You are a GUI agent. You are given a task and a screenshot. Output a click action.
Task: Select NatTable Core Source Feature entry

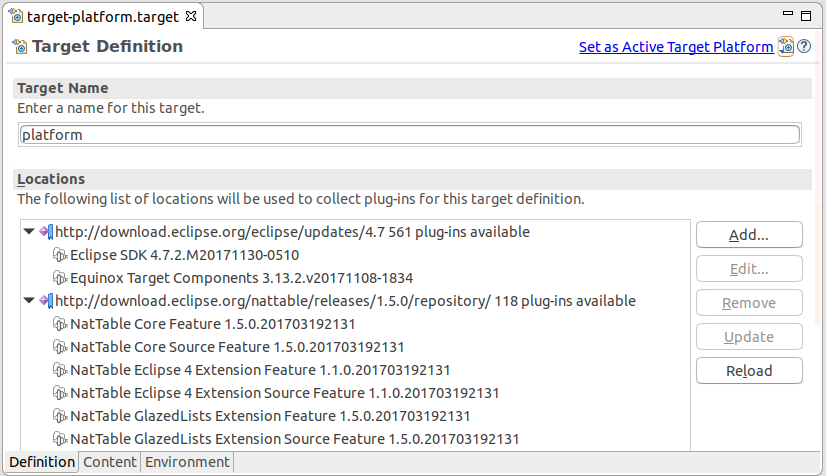237,347
